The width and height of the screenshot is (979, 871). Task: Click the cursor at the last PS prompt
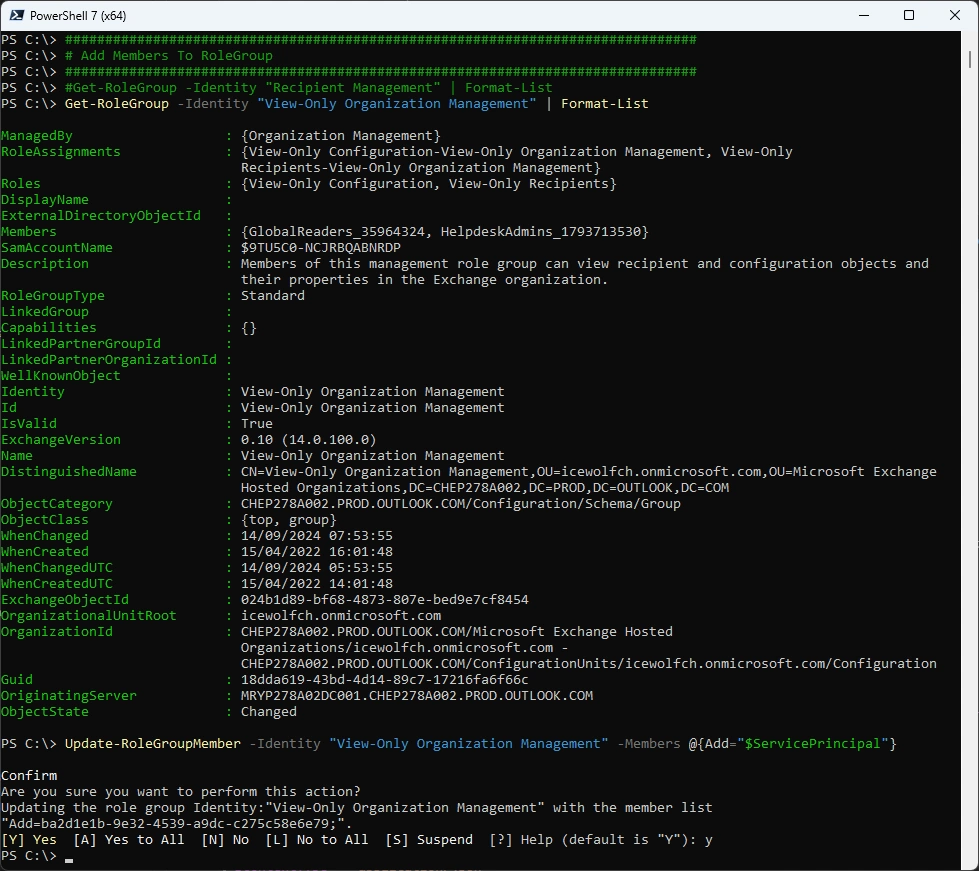point(69,856)
